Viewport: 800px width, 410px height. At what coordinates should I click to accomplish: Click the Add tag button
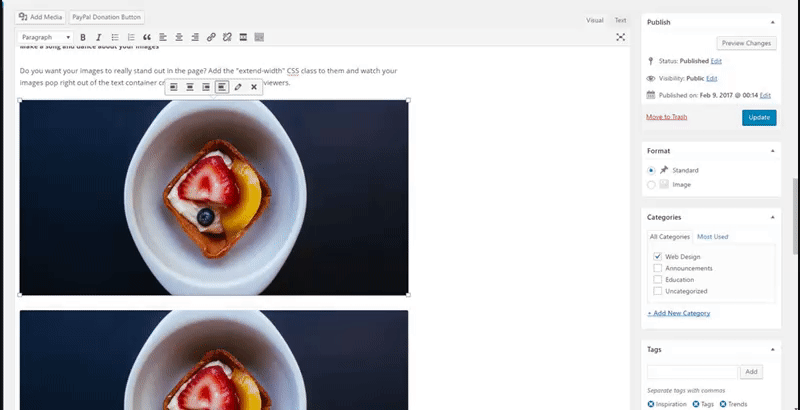(751, 372)
